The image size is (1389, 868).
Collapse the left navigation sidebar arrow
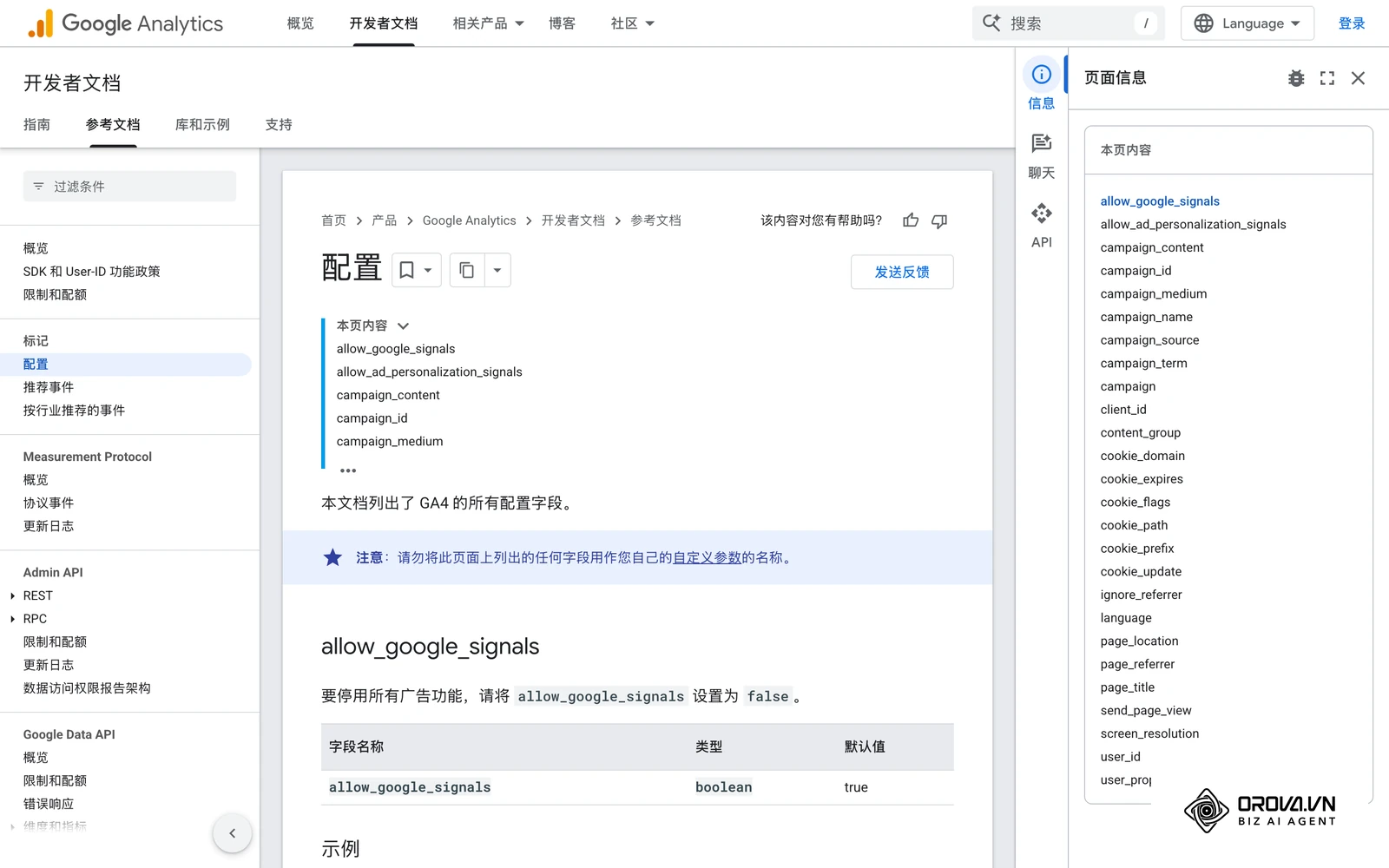pos(232,833)
